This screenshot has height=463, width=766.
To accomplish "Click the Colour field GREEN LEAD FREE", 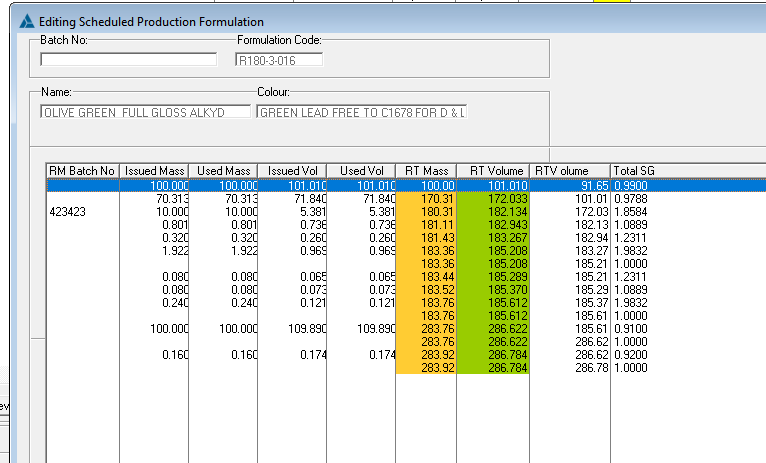I will coord(362,112).
